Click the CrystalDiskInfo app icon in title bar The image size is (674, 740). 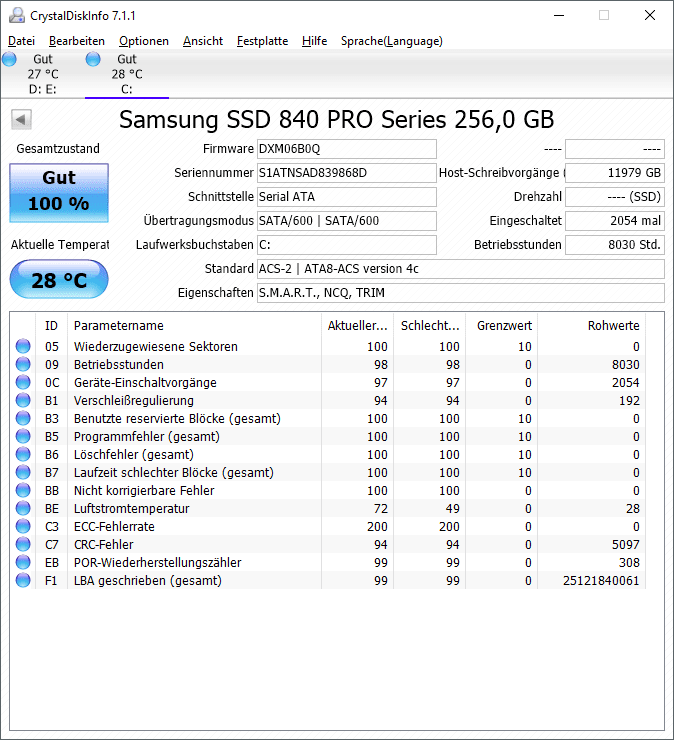point(17,16)
